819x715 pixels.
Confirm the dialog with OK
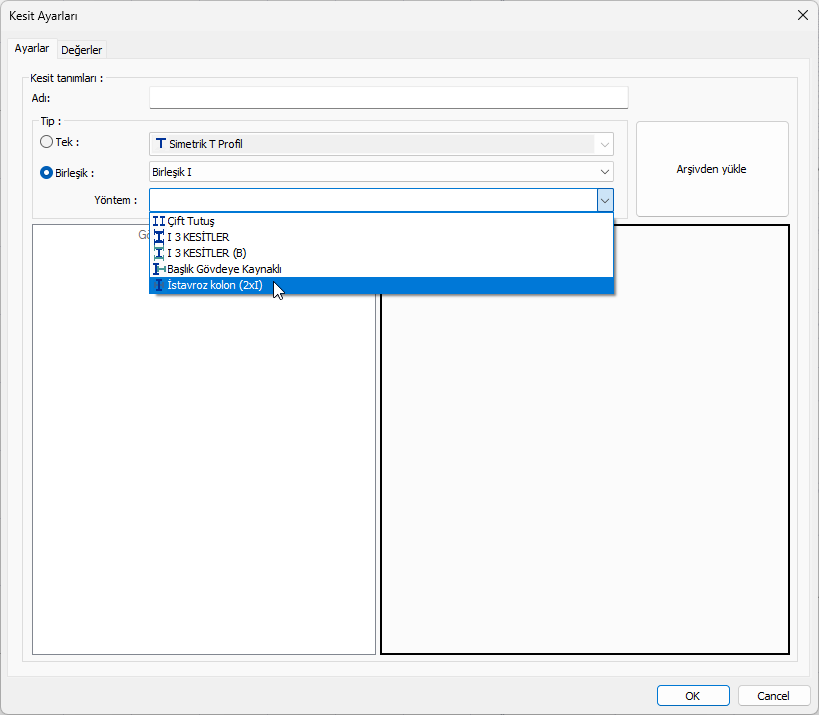click(x=692, y=696)
